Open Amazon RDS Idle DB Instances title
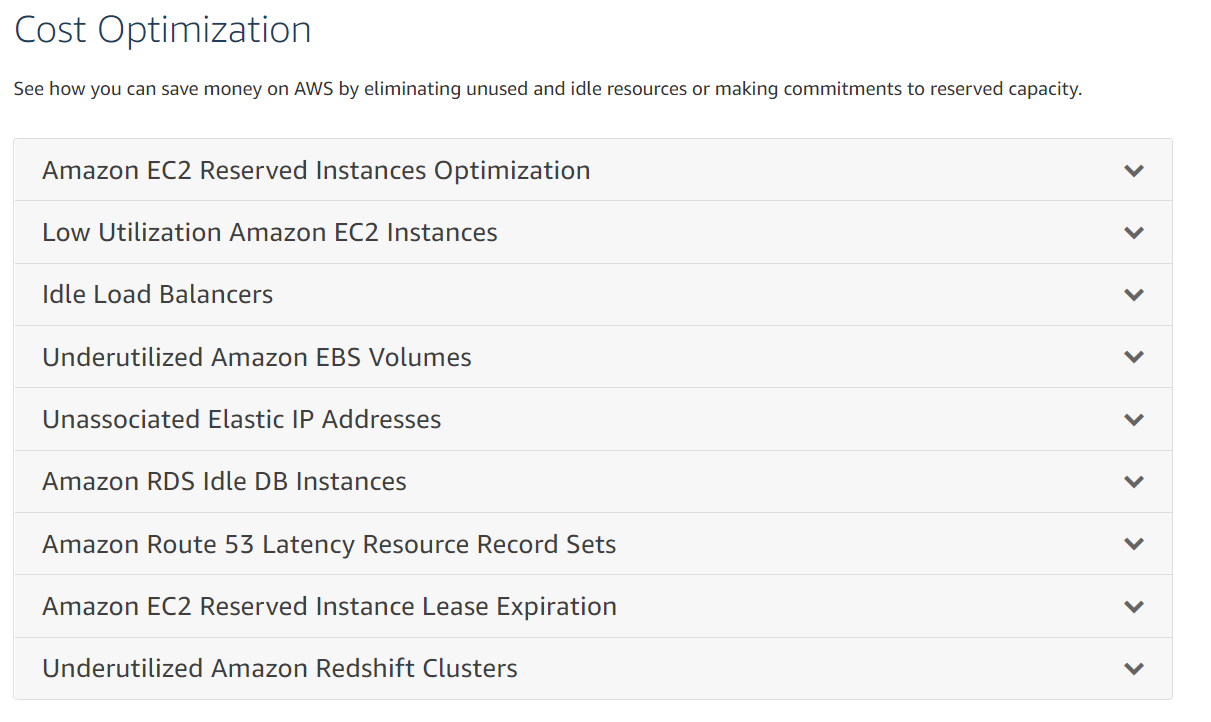This screenshot has width=1211, height=722. coord(224,482)
